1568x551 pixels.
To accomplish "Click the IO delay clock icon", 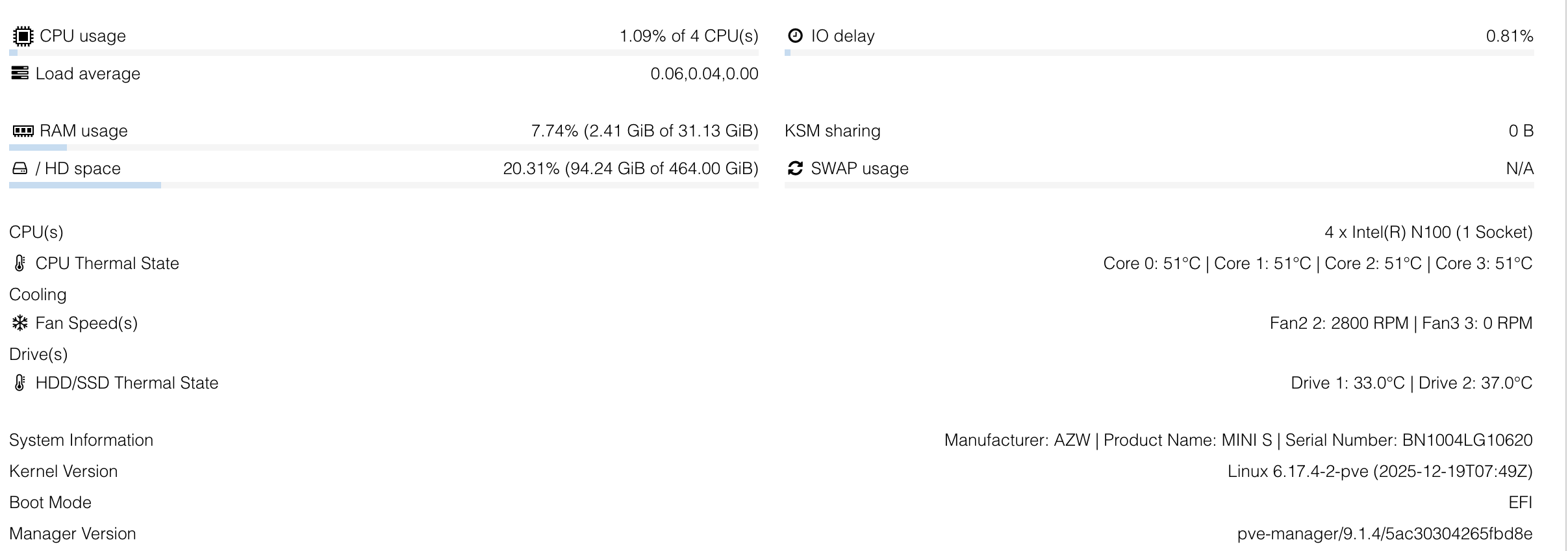I will pos(795,36).
